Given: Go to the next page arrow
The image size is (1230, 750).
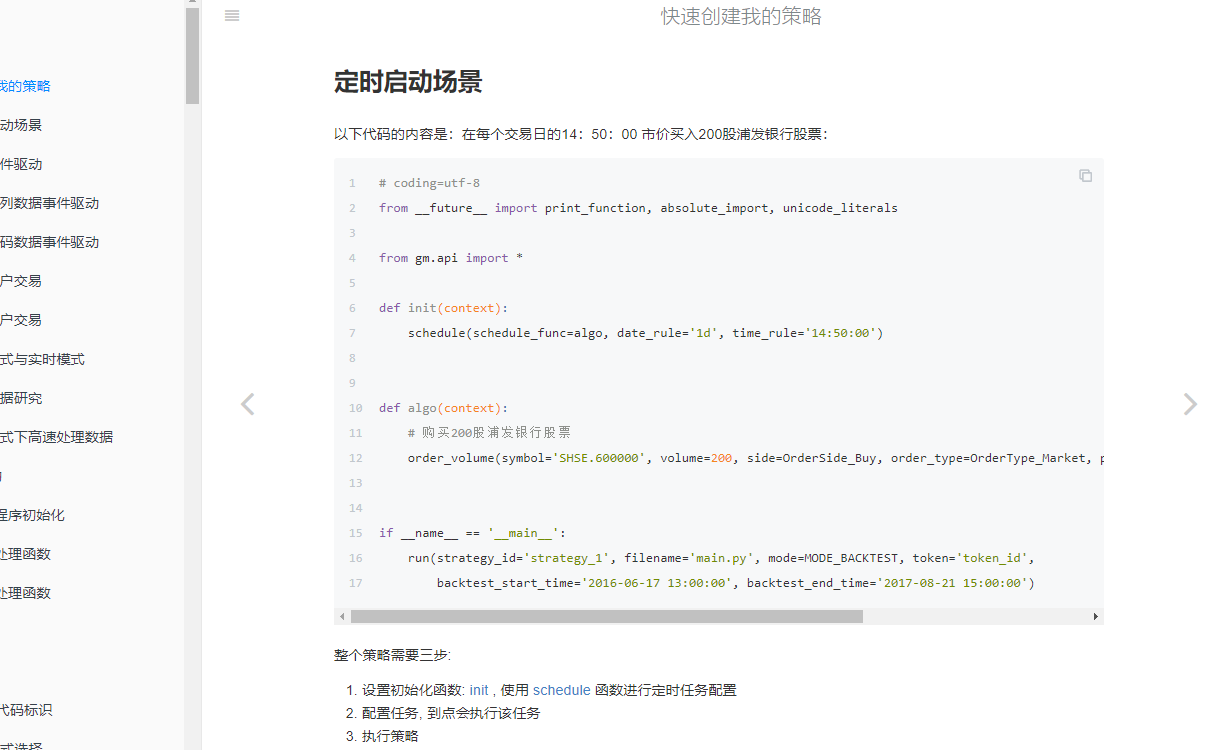Looking at the screenshot, I should pos(1189,404).
